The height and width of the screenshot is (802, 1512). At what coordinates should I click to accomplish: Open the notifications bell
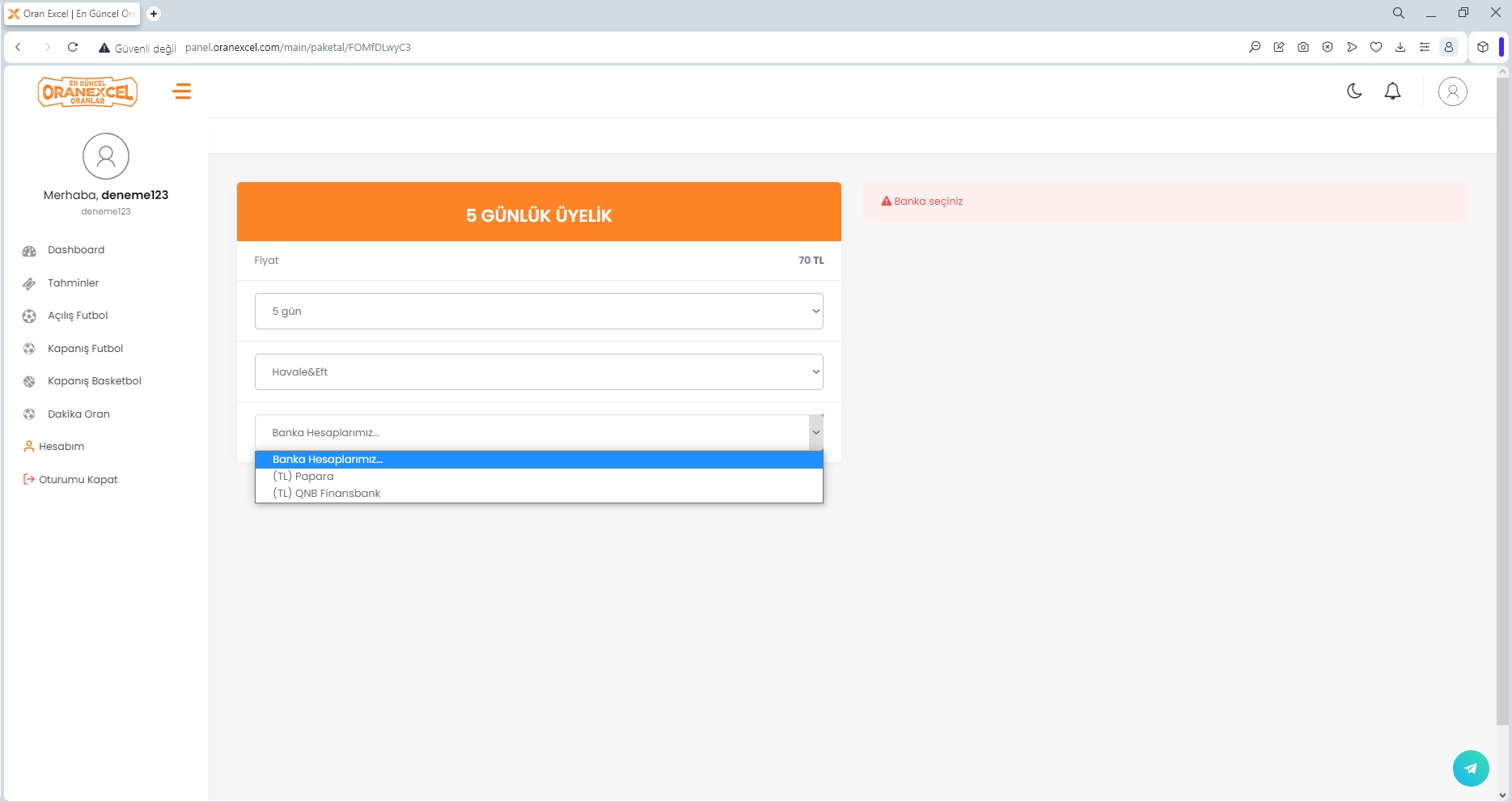click(x=1392, y=91)
